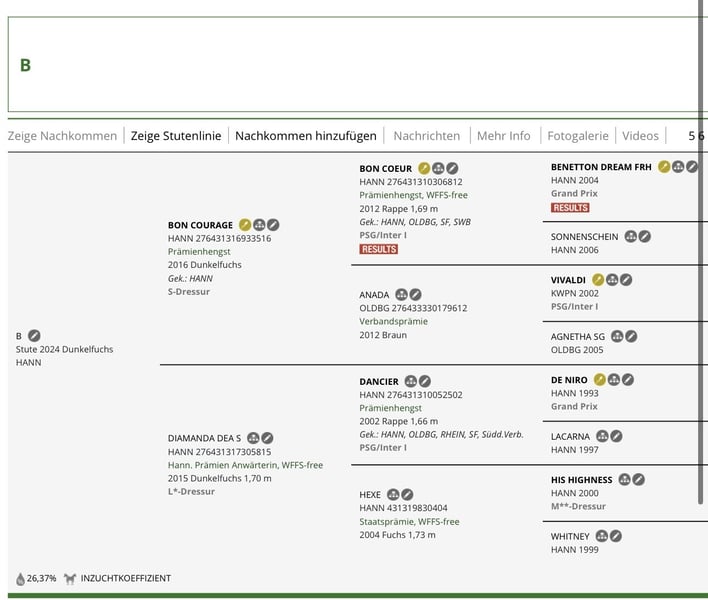Screen dimensions: 708x600
Task: Edit BON COURAGE with the pencil icon
Action: tap(273, 225)
